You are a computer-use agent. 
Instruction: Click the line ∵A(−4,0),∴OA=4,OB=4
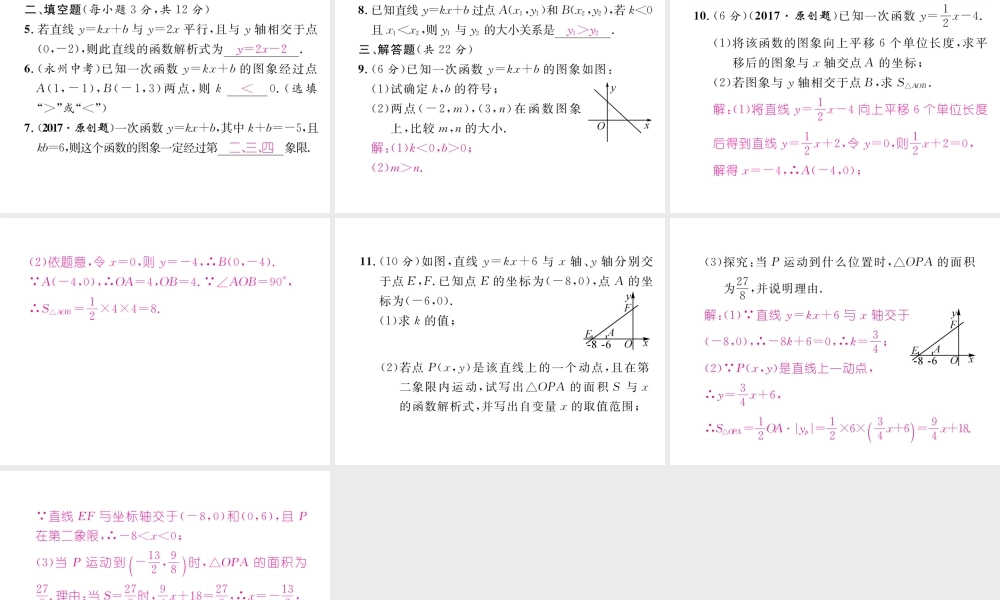coord(160,281)
